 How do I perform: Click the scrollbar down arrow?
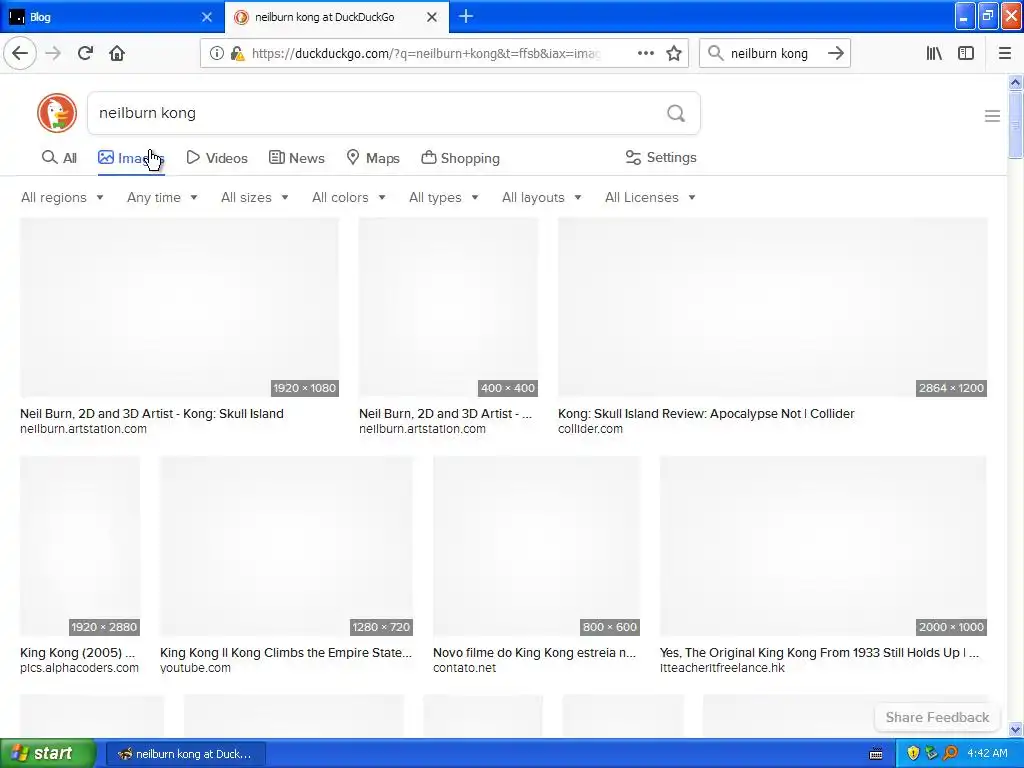pyautogui.click(x=1016, y=729)
